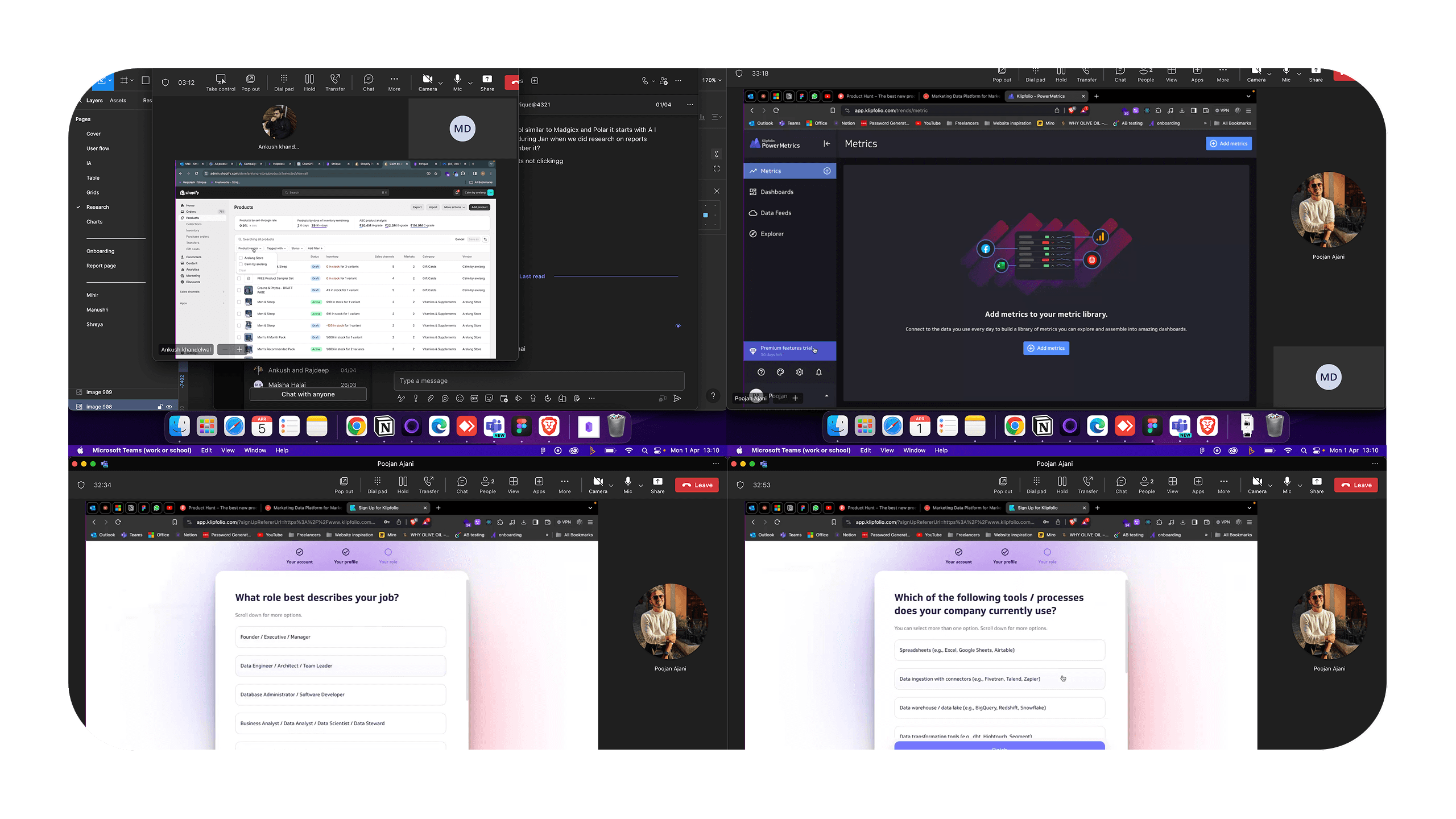Click the Chat with anyone button
Viewport: 1456px width, 819px height.
[308, 394]
